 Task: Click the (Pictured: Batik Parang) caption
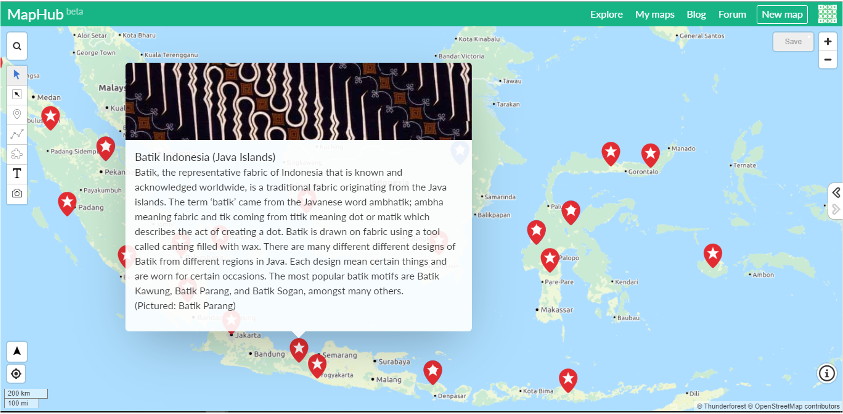[x=185, y=305]
